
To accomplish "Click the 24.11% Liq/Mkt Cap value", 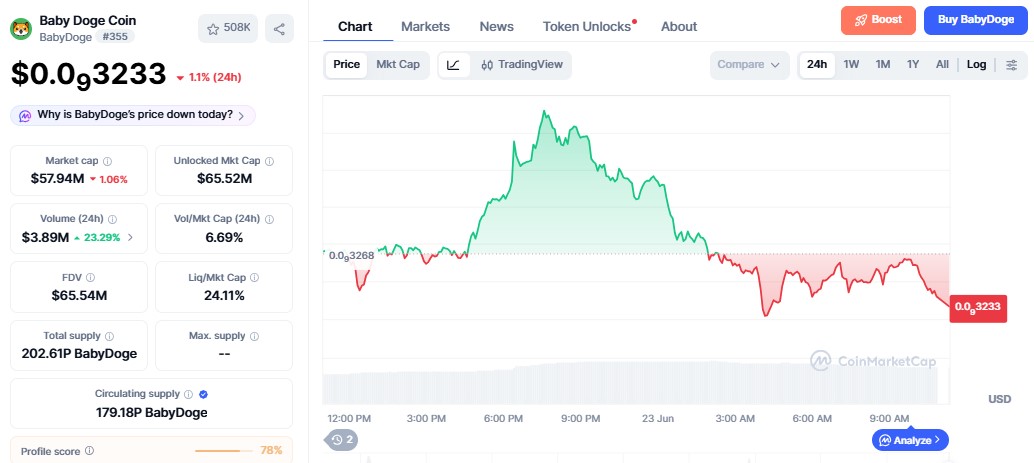I will click(224, 295).
